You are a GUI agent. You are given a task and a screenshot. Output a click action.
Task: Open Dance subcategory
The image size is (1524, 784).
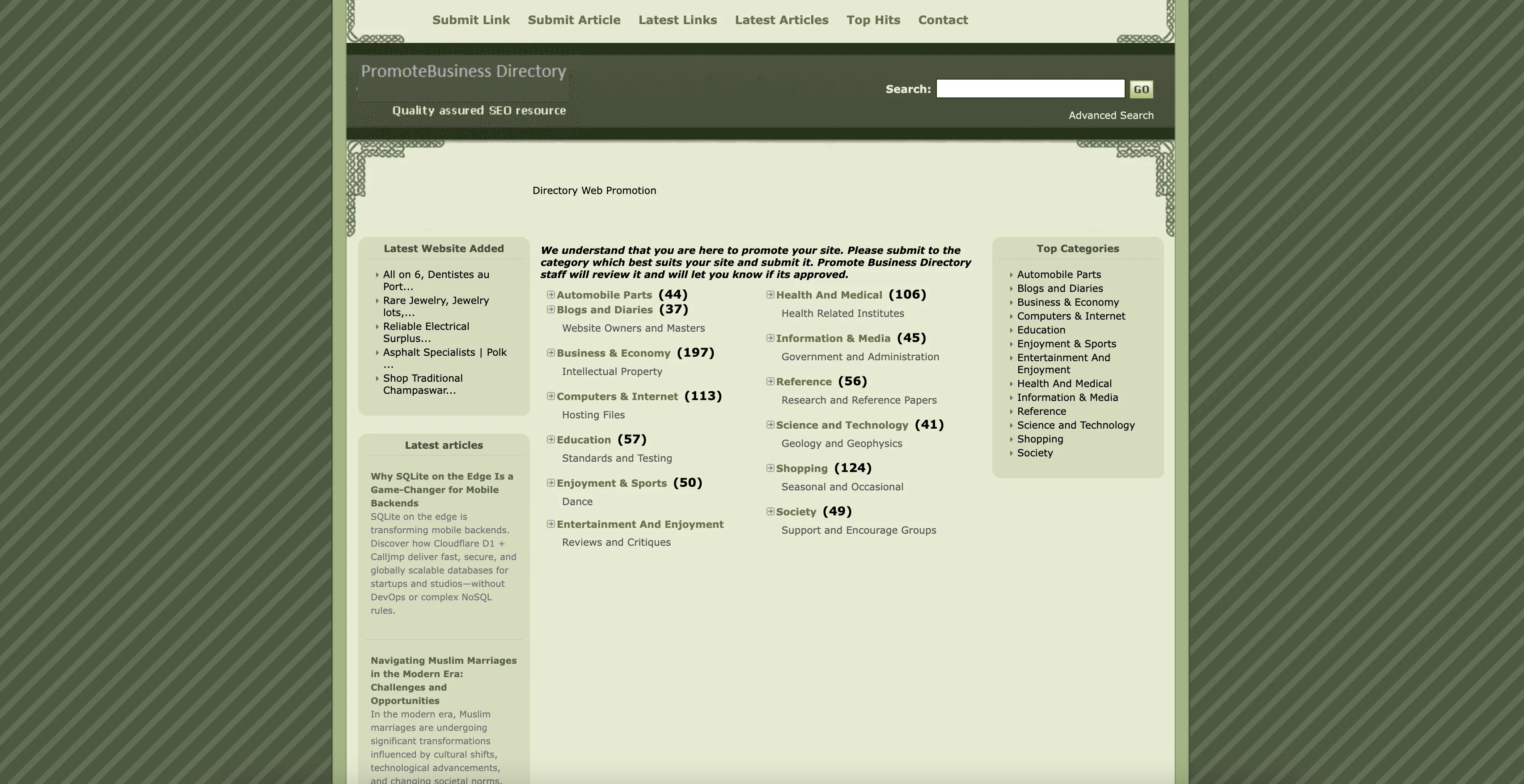pyautogui.click(x=577, y=502)
